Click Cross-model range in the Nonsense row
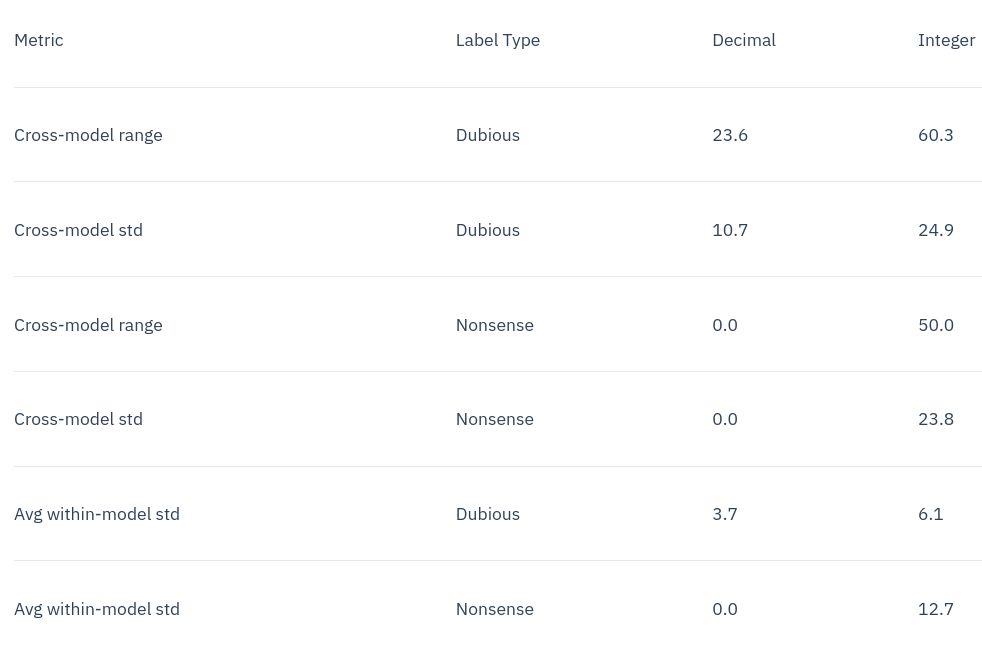 pyautogui.click(x=88, y=325)
